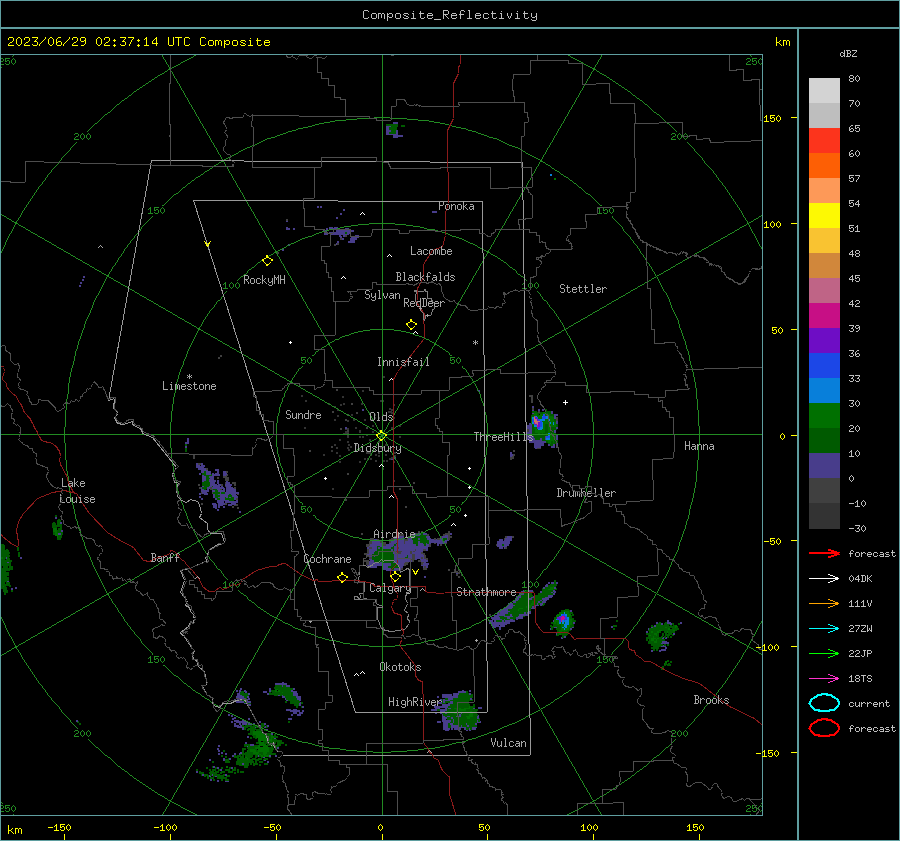Select the Stettler label
This screenshot has width=900, height=841.
click(x=583, y=289)
